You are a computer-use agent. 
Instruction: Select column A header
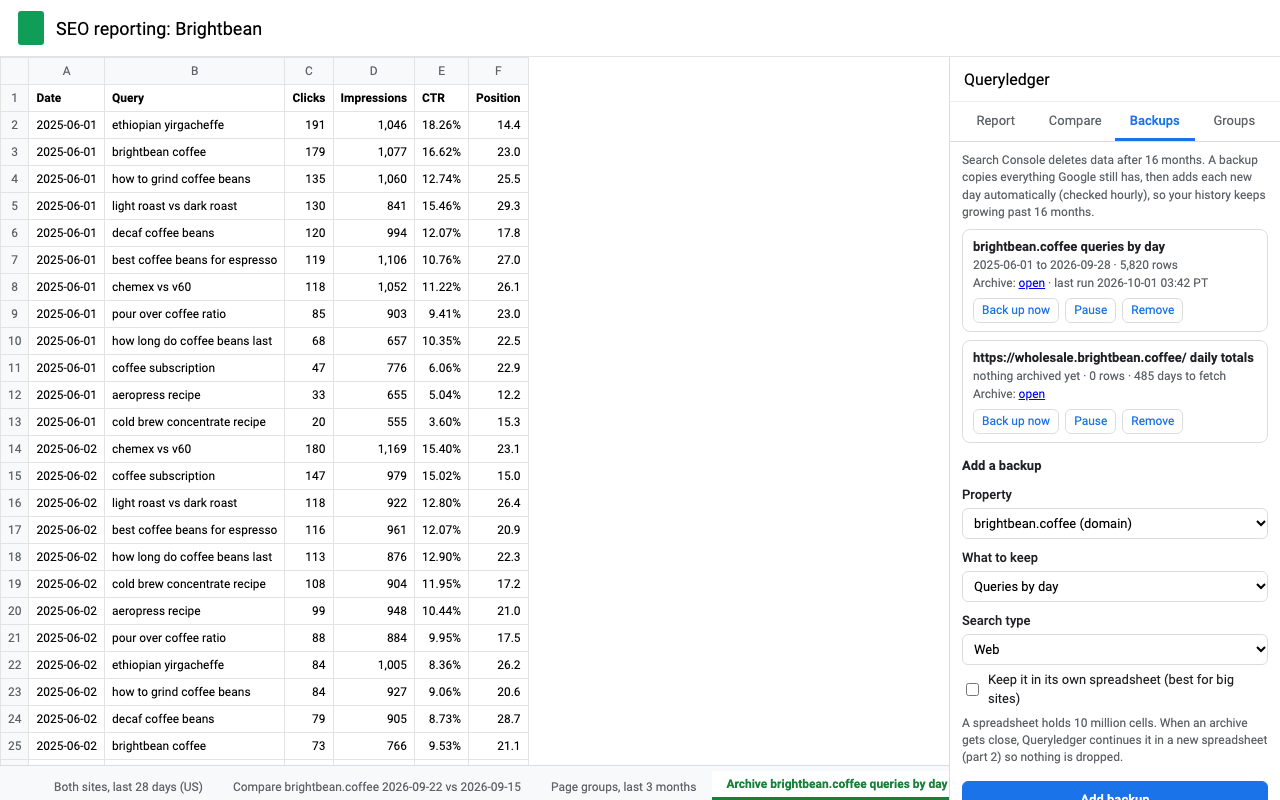click(66, 71)
